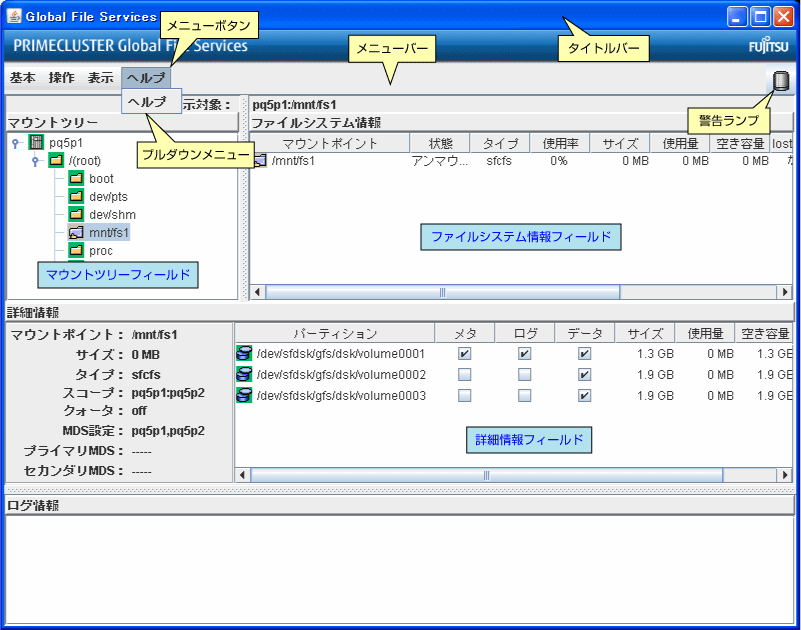Screen dimensions: 801x630
Task: Click the warning lamp cylinder icon
Action: (781, 81)
